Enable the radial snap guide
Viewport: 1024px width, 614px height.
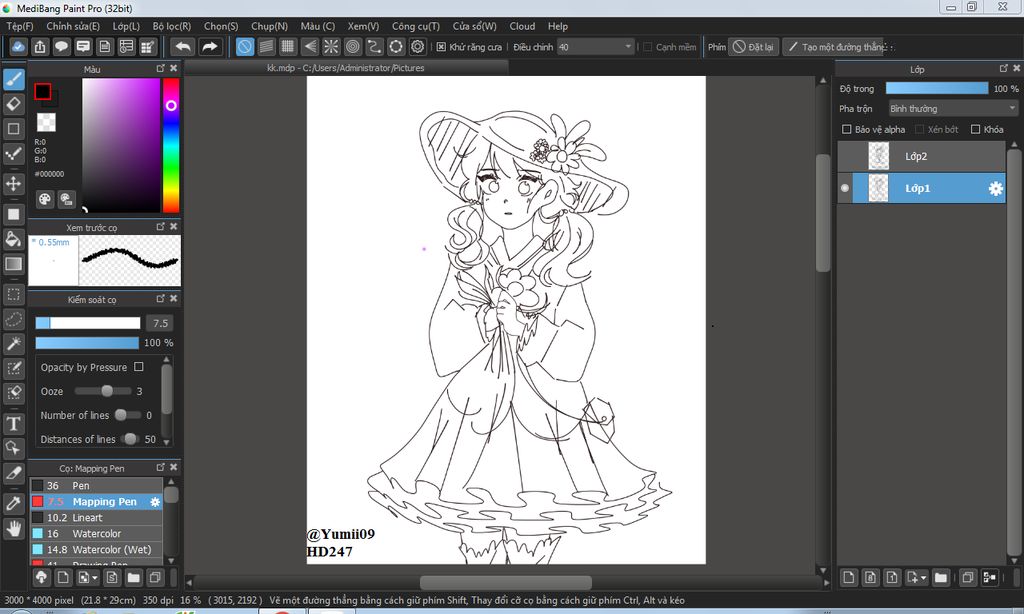click(x=331, y=47)
